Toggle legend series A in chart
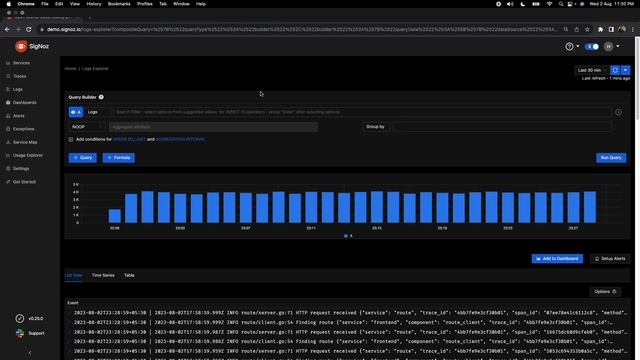Image resolution: width=640 pixels, height=360 pixels. coord(348,236)
